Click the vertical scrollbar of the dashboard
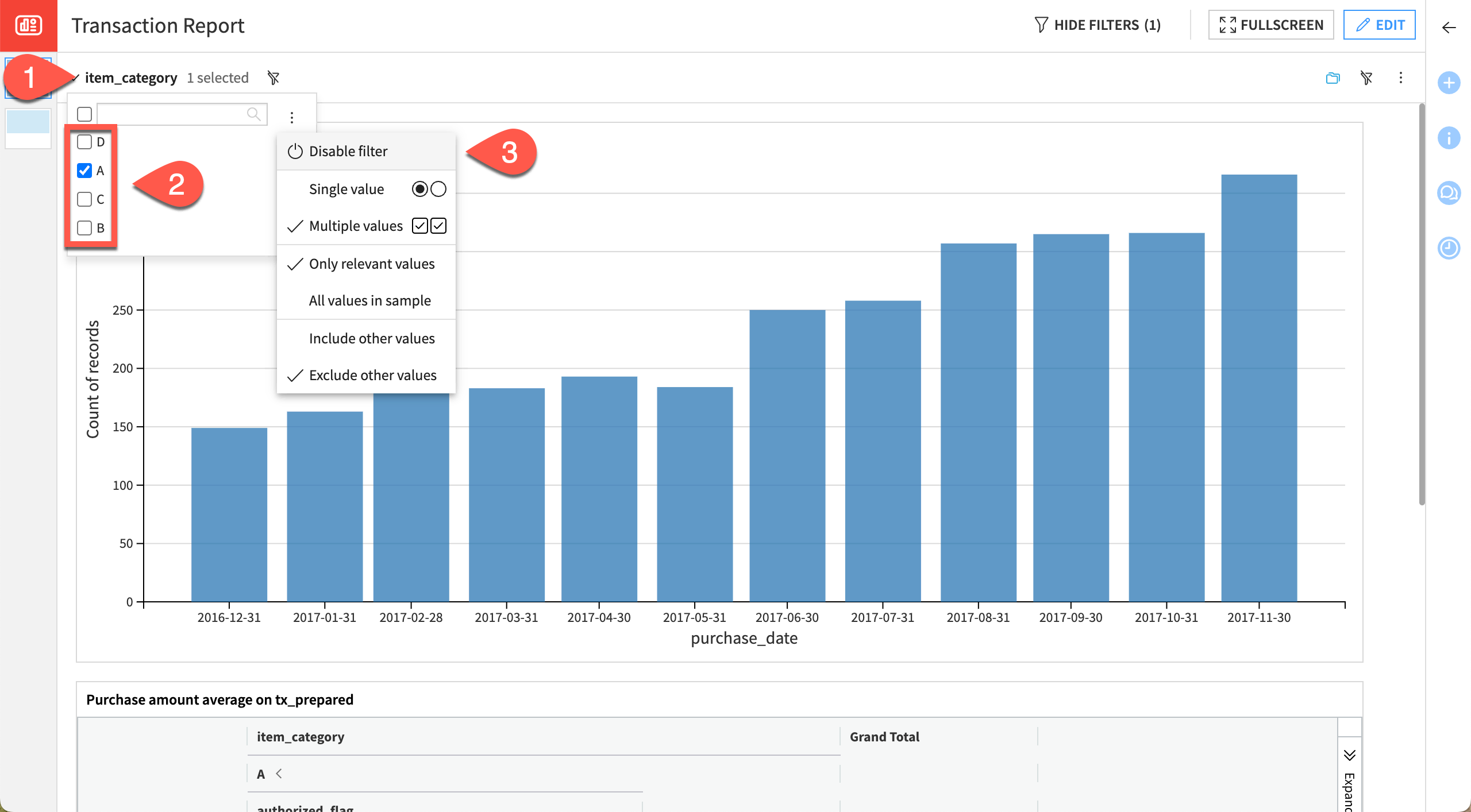Viewport: 1471px width, 812px height. click(x=1422, y=304)
